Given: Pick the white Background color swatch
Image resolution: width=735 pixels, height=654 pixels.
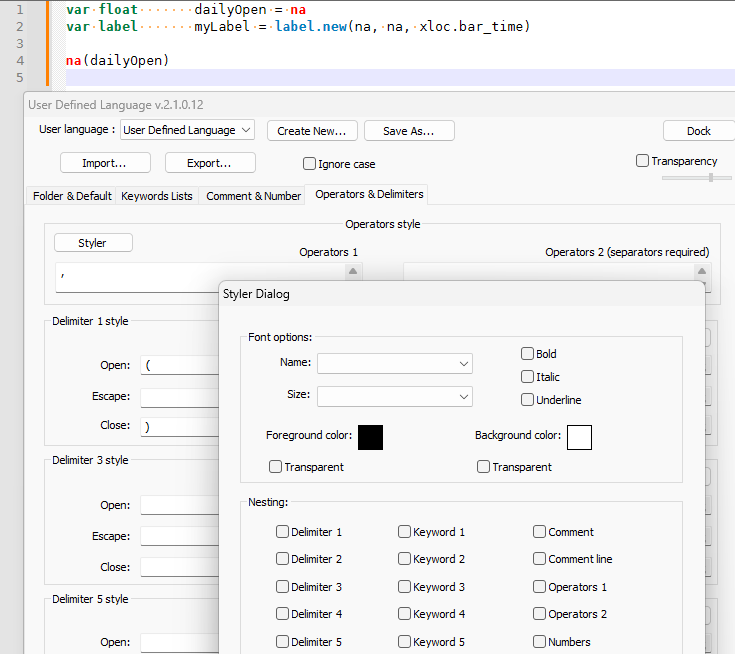Looking at the screenshot, I should coord(579,437).
